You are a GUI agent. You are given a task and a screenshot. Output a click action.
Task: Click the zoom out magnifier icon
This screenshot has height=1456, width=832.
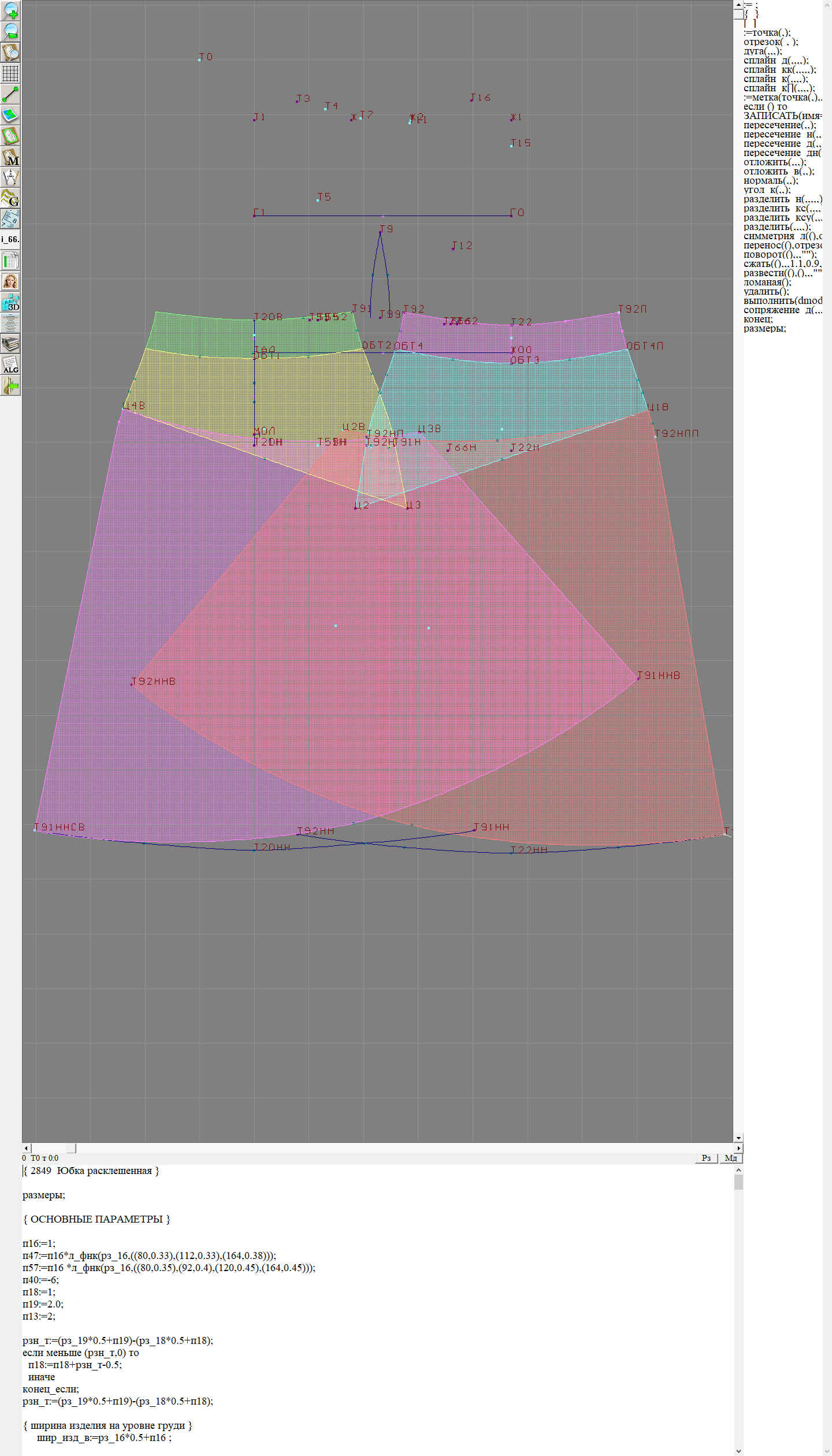point(10,31)
